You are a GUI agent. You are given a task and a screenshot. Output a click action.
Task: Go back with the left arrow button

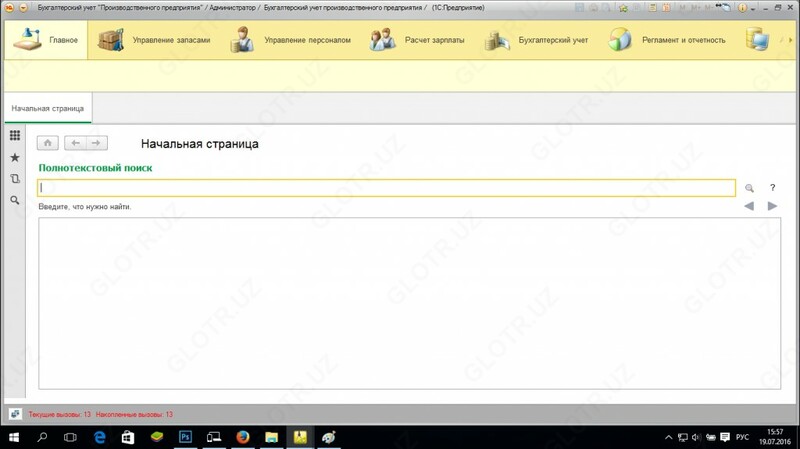(75, 143)
